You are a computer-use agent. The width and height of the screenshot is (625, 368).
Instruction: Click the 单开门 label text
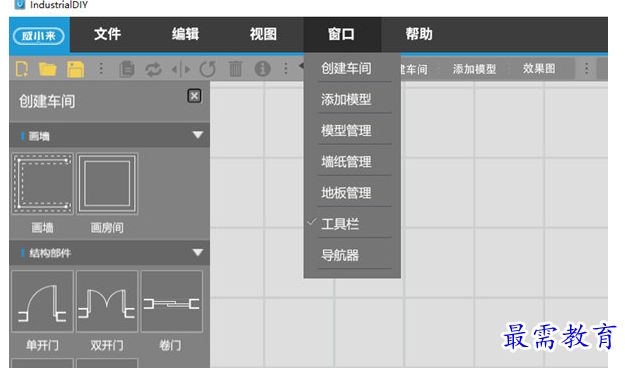pyautogui.click(x=42, y=345)
